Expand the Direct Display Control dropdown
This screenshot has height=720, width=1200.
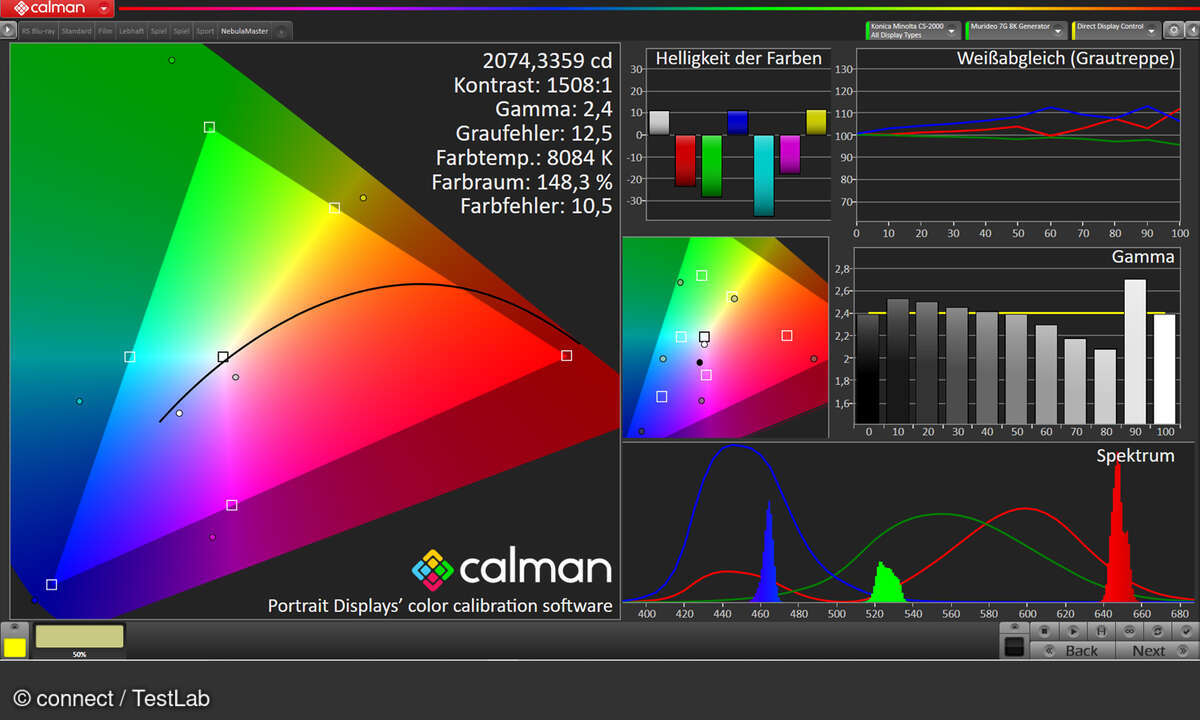click(x=1153, y=31)
